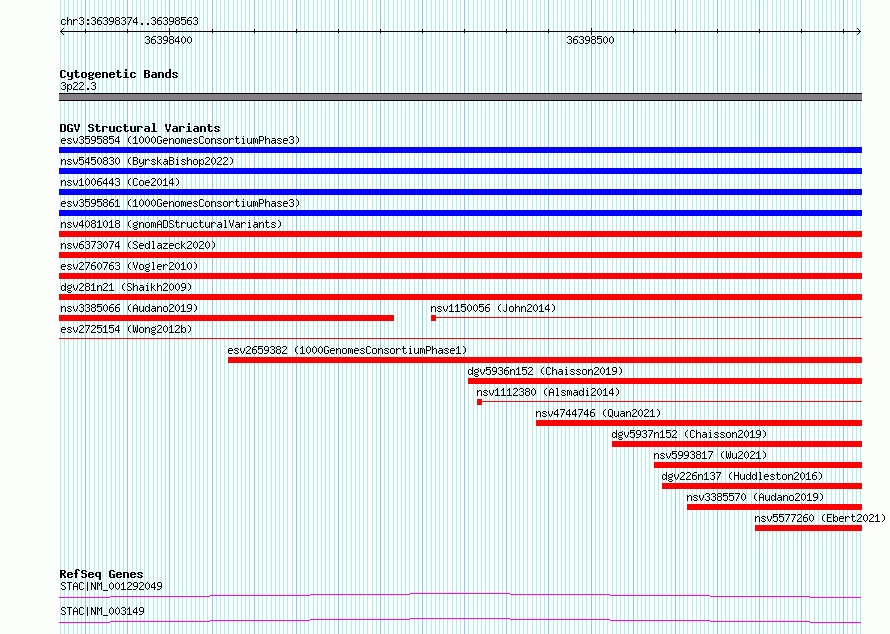The width and height of the screenshot is (890, 634).
Task: Click the red bar under dgv5937n152
Action: point(737,444)
